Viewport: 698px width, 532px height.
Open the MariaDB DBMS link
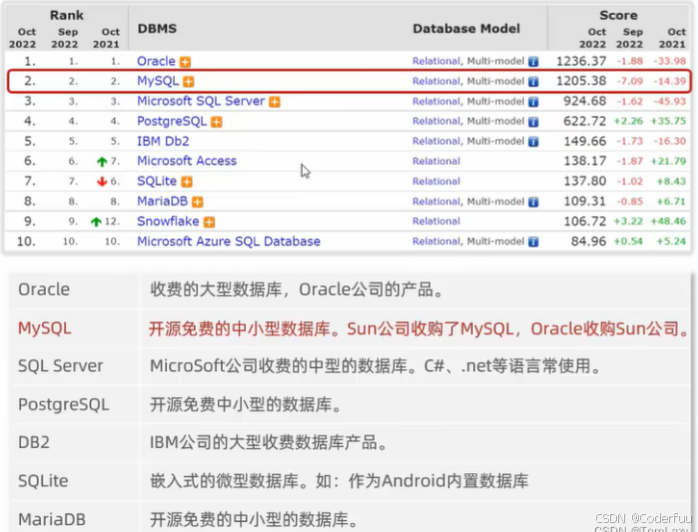(162, 201)
